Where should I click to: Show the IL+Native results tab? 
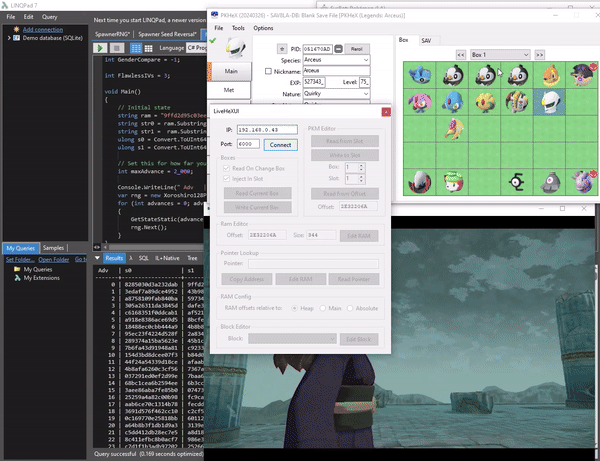167,258
